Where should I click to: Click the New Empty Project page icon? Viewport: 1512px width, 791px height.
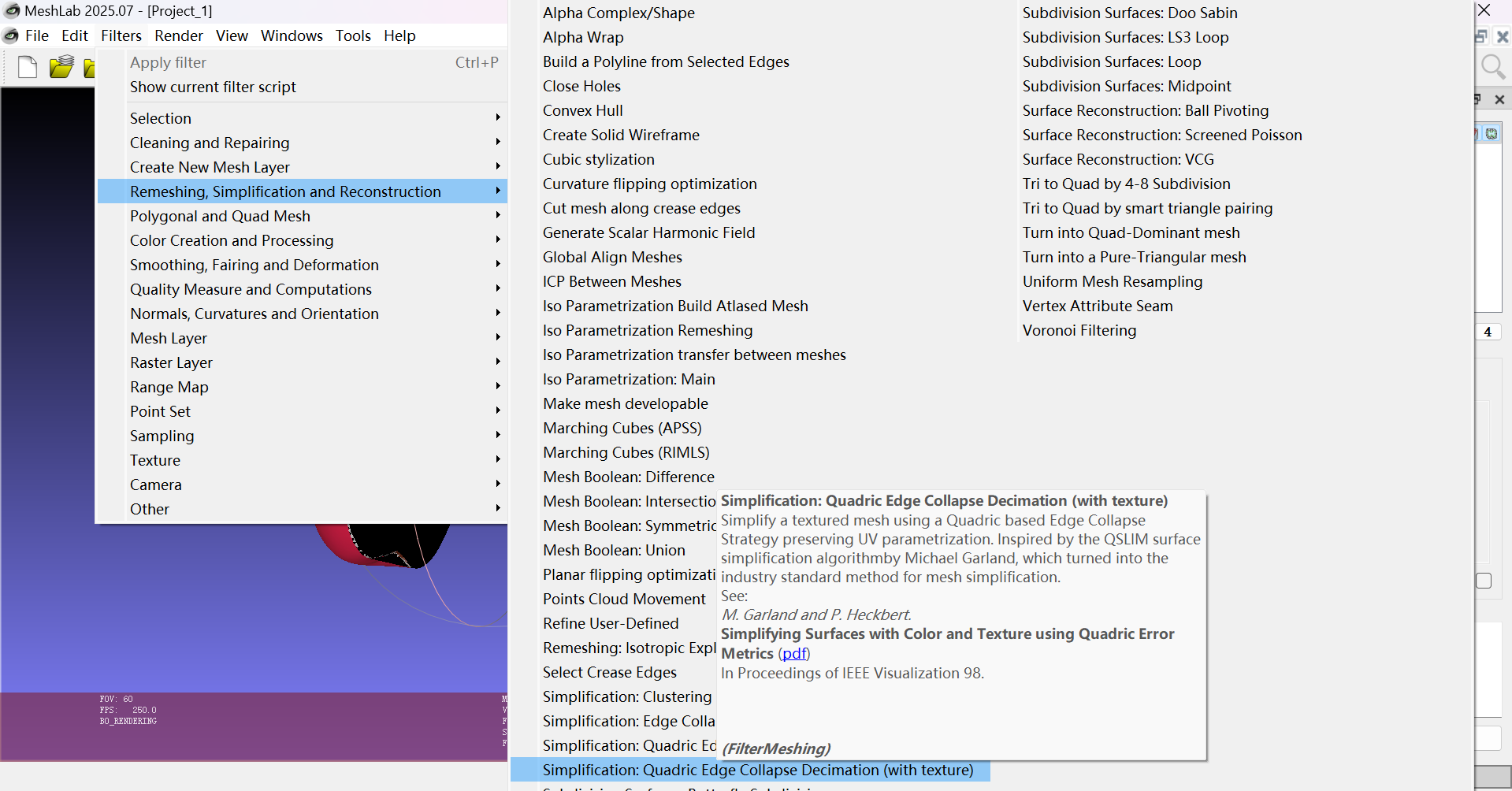28,67
